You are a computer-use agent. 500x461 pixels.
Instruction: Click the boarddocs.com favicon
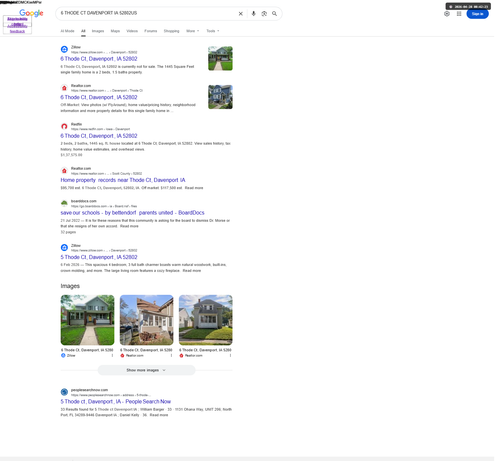click(x=64, y=203)
